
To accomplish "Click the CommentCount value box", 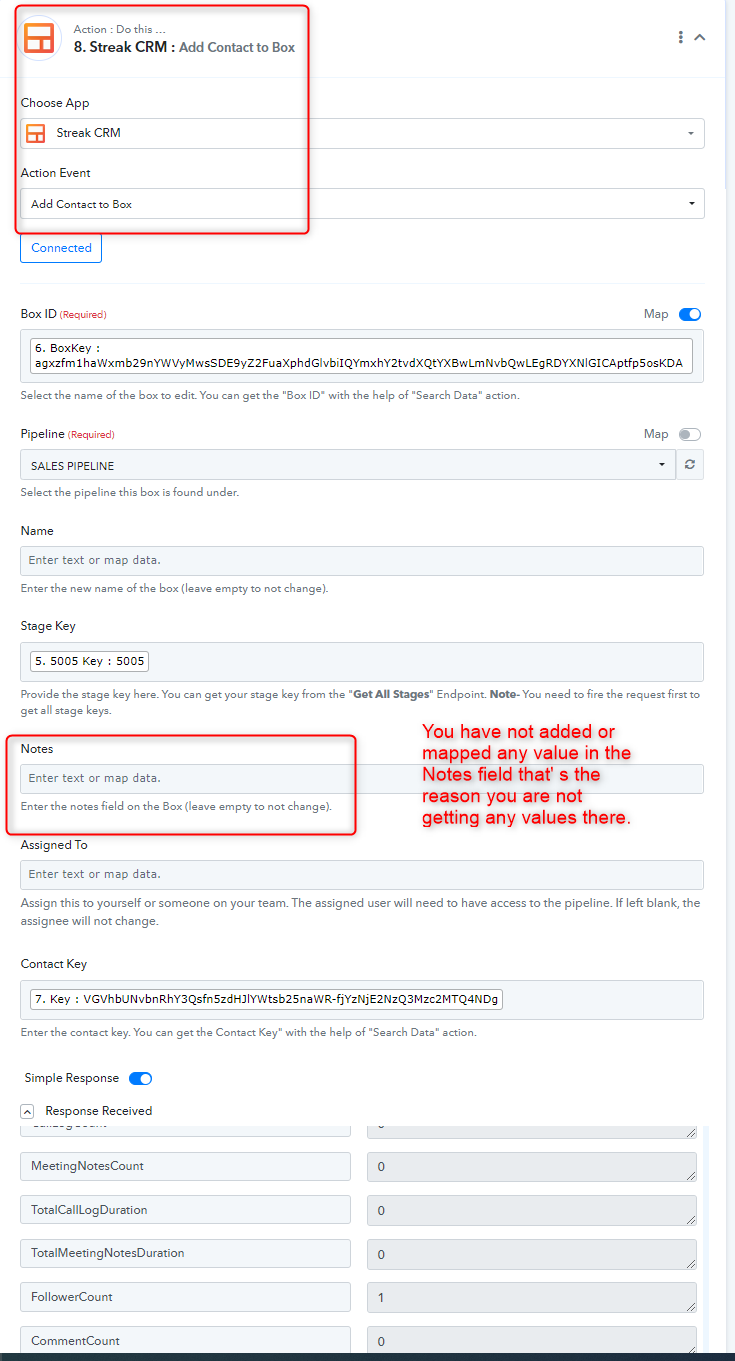I will 532,1341.
